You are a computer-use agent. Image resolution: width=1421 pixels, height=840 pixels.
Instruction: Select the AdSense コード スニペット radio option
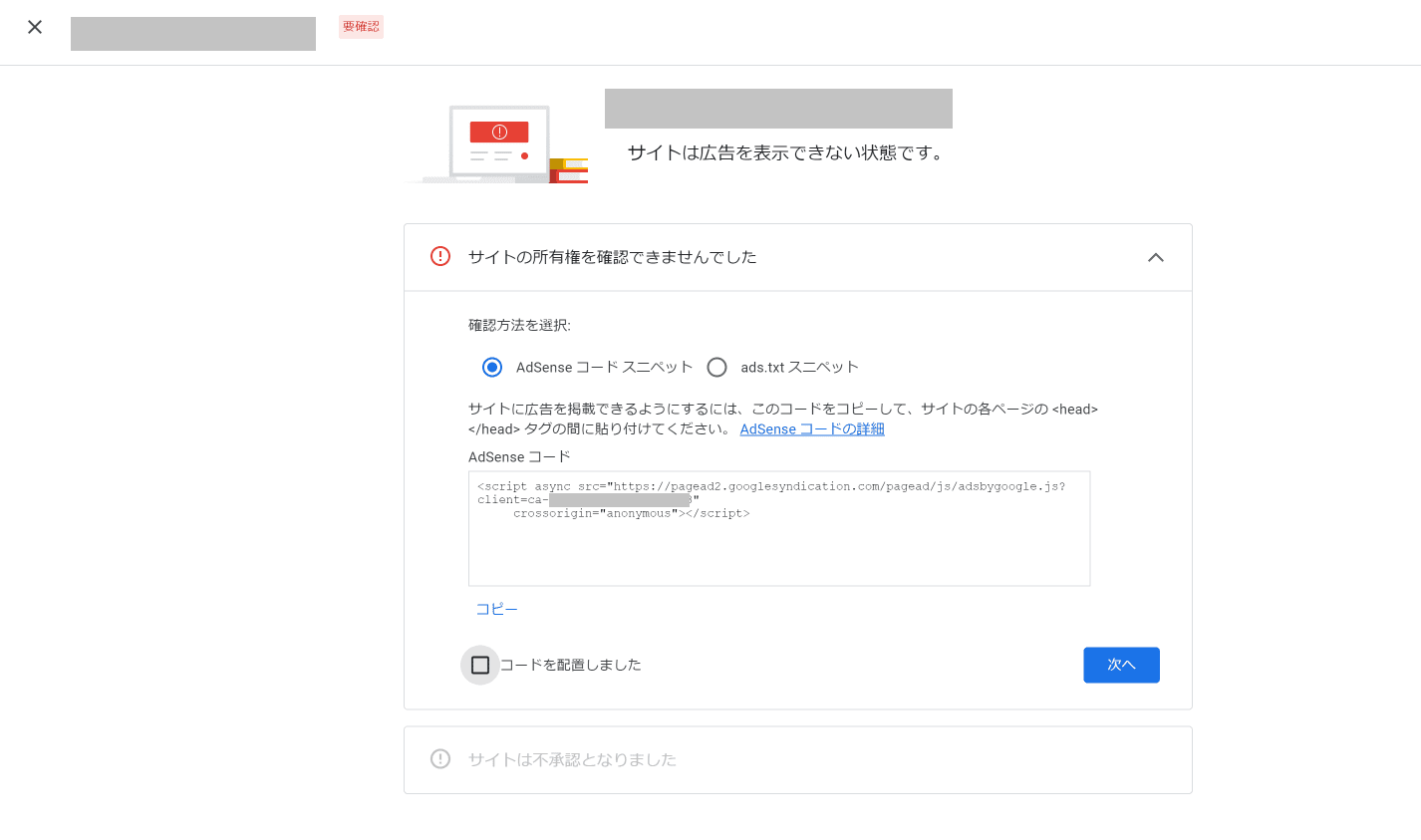point(492,368)
